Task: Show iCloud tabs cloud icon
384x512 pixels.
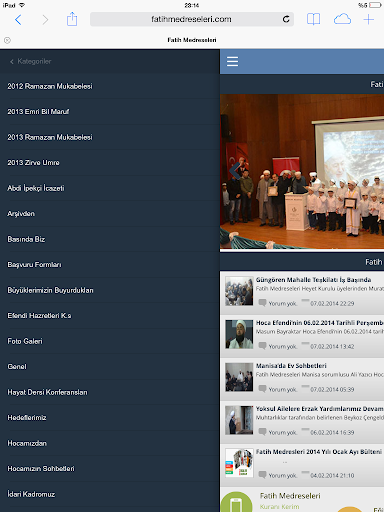Action: click(342, 19)
